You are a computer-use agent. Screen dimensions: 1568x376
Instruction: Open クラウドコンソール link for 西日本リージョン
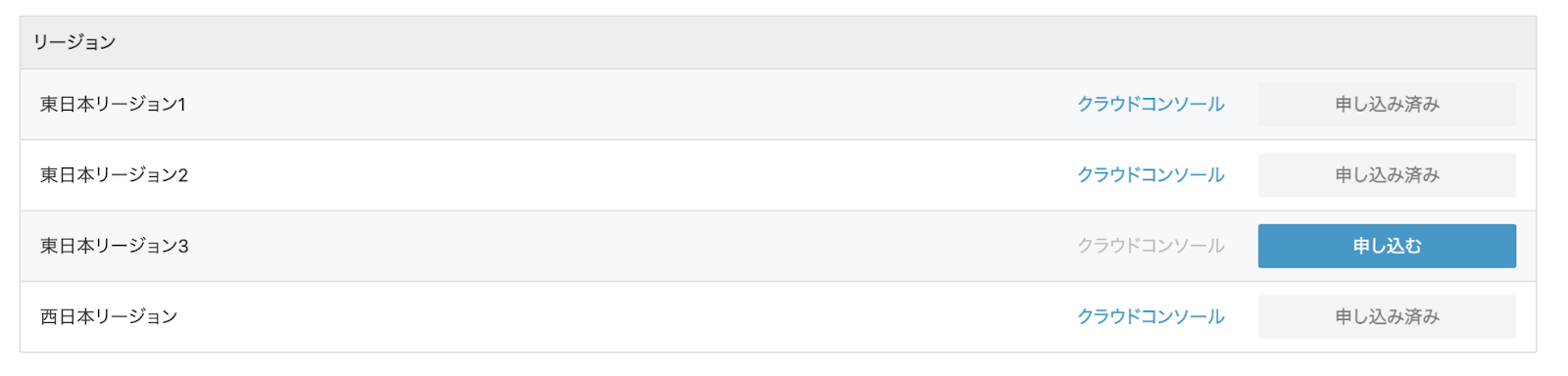coord(1151,316)
